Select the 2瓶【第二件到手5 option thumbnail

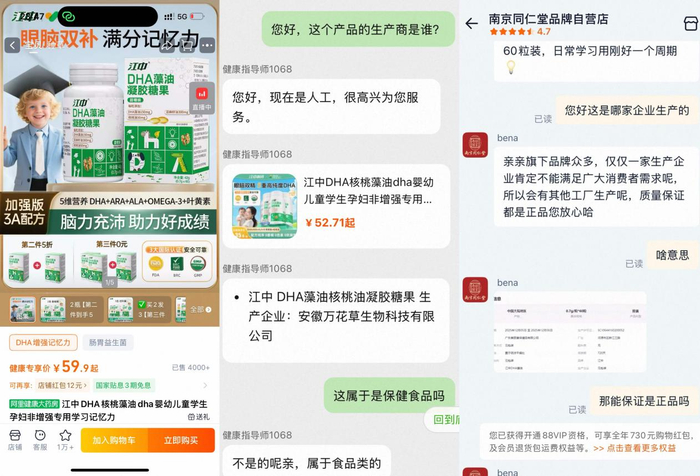(x=71, y=309)
